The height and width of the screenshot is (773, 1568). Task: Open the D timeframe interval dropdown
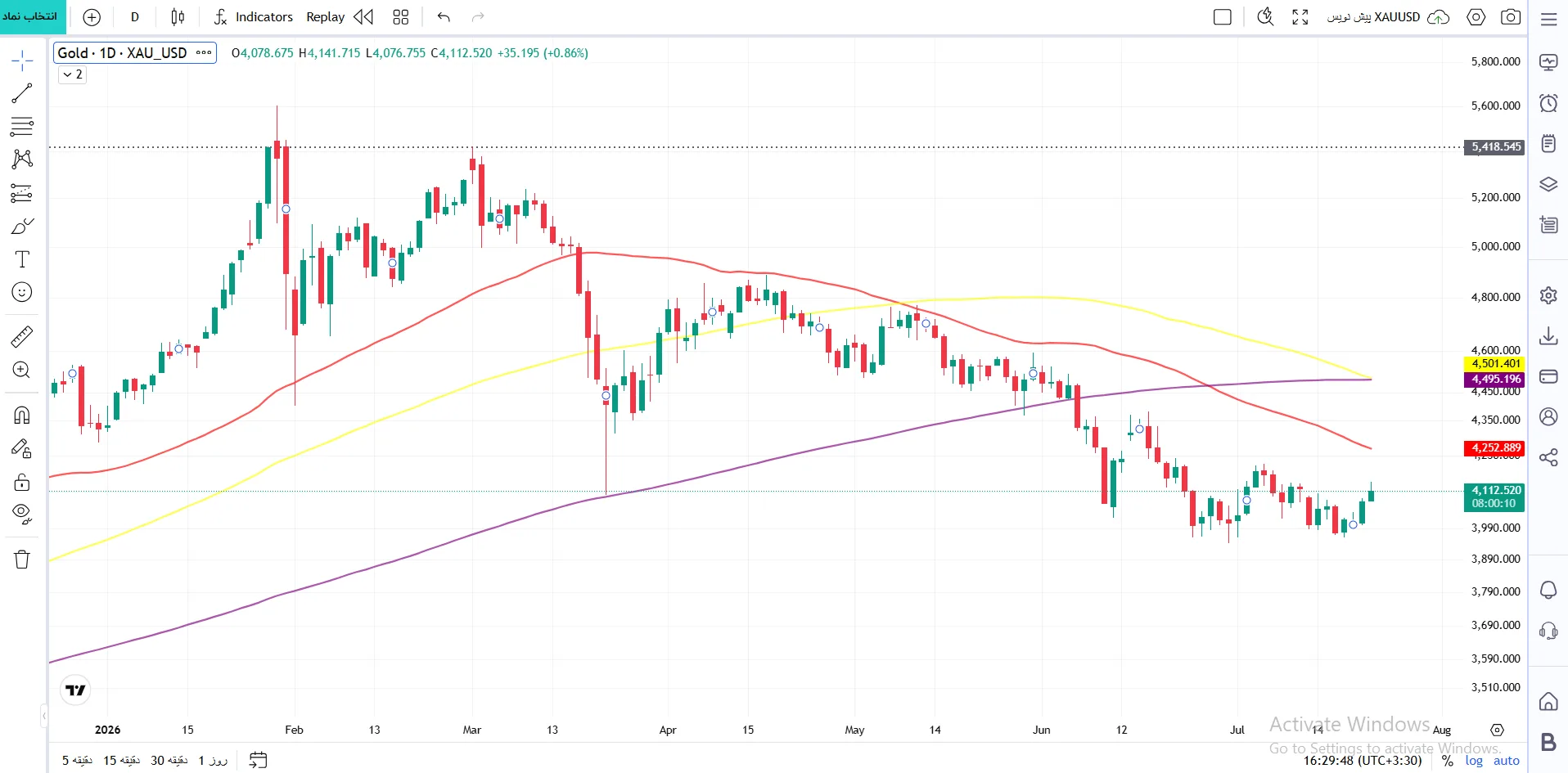coord(135,17)
